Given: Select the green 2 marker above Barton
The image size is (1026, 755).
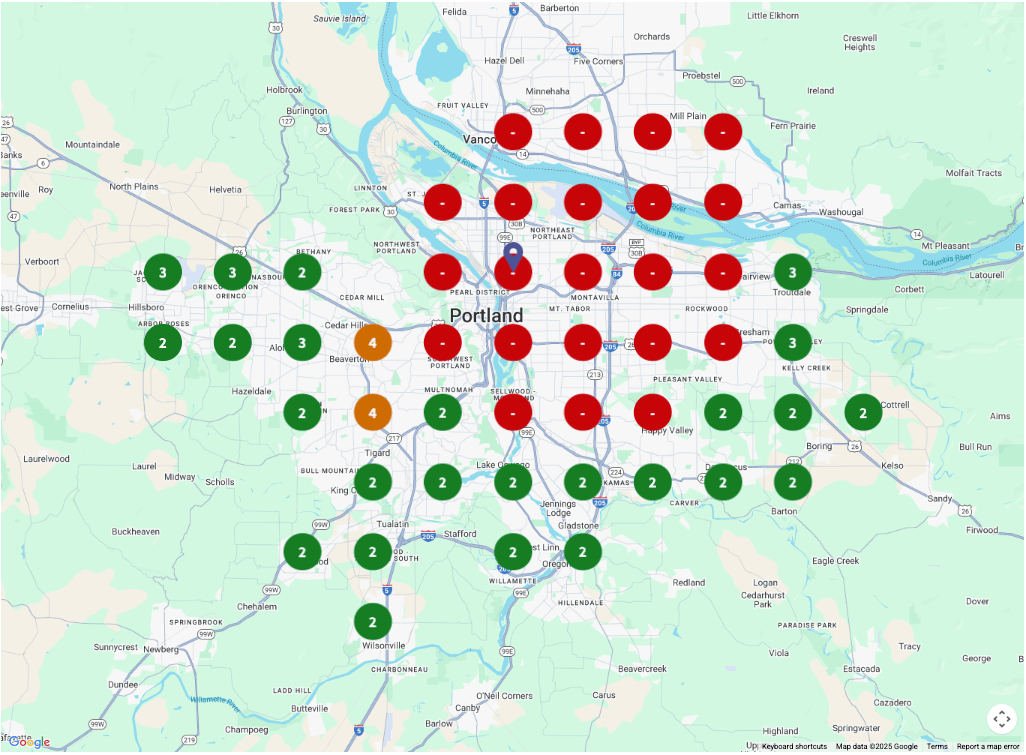Looking at the screenshot, I should tap(792, 483).
